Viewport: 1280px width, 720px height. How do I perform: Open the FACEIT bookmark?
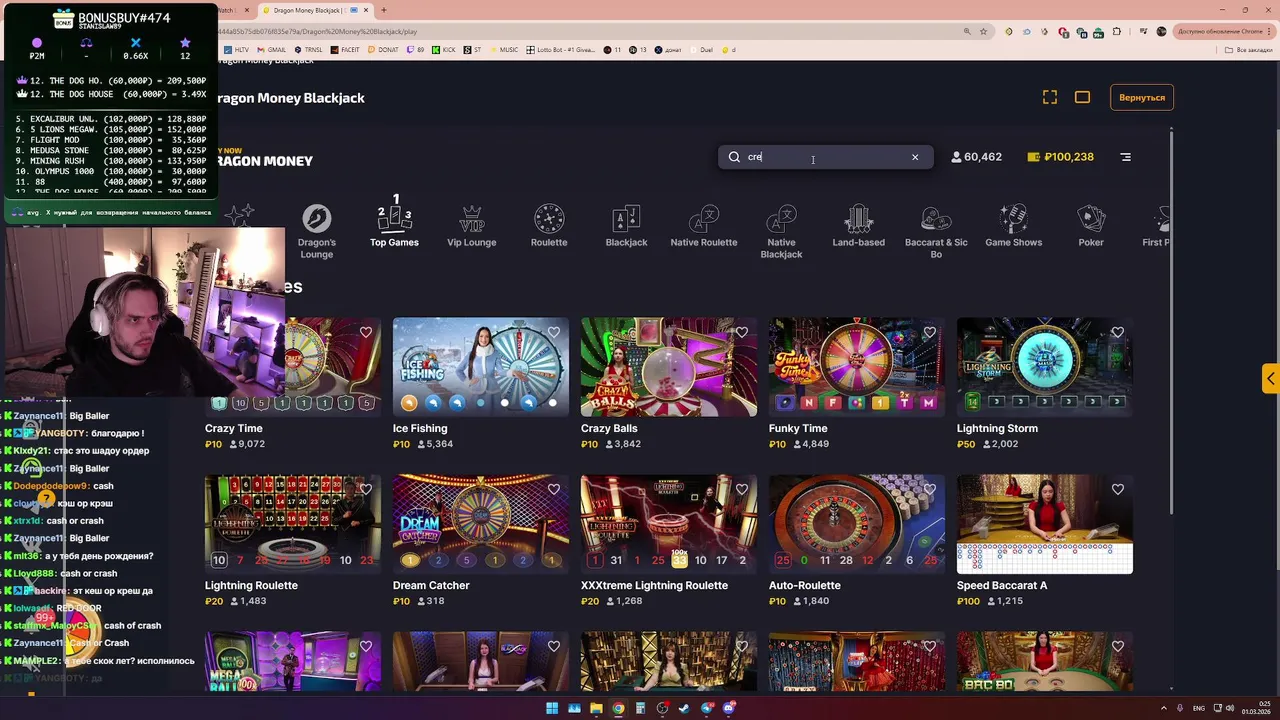[346, 49]
